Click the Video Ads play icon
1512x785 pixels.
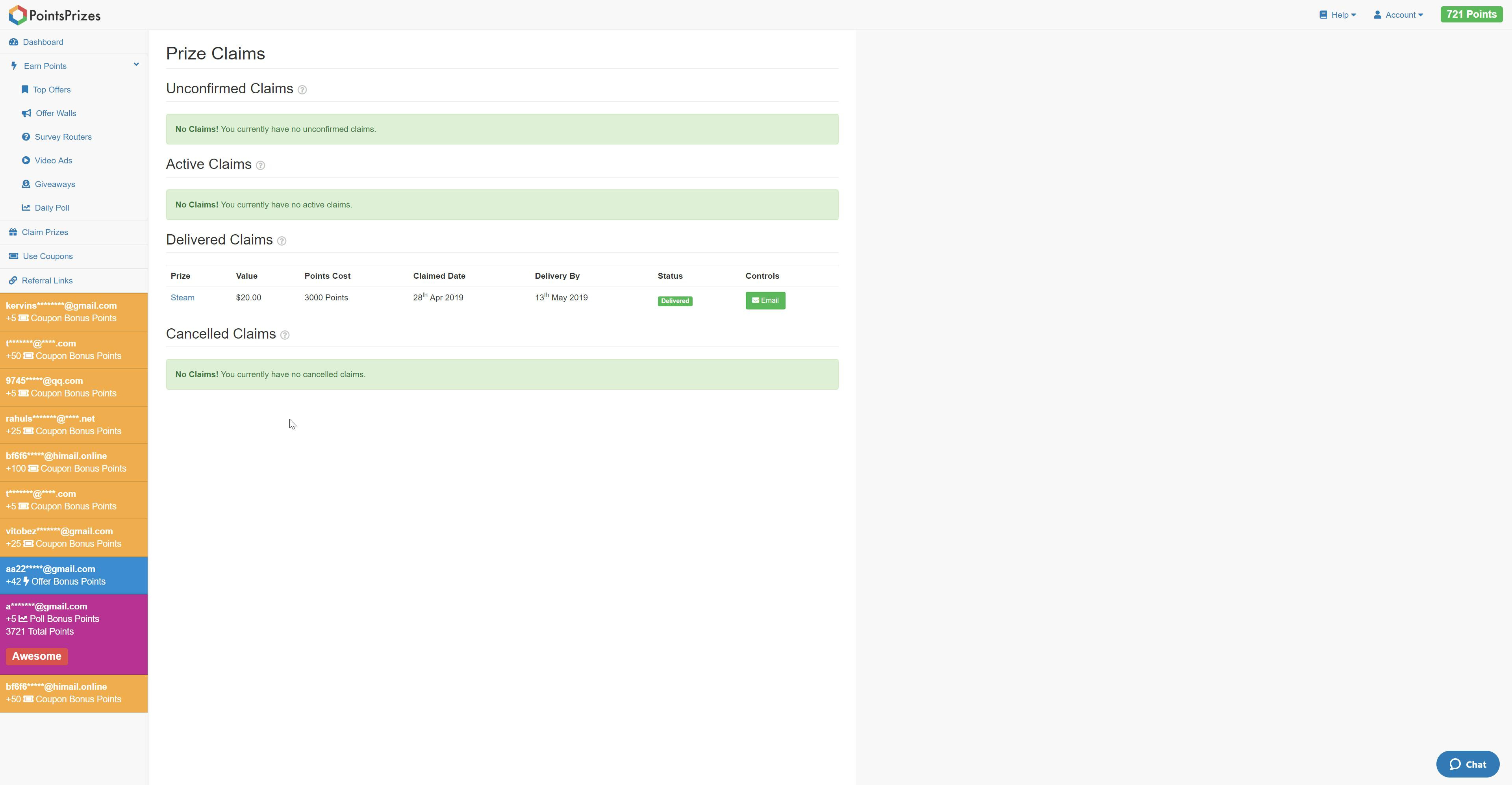pyautogui.click(x=26, y=160)
